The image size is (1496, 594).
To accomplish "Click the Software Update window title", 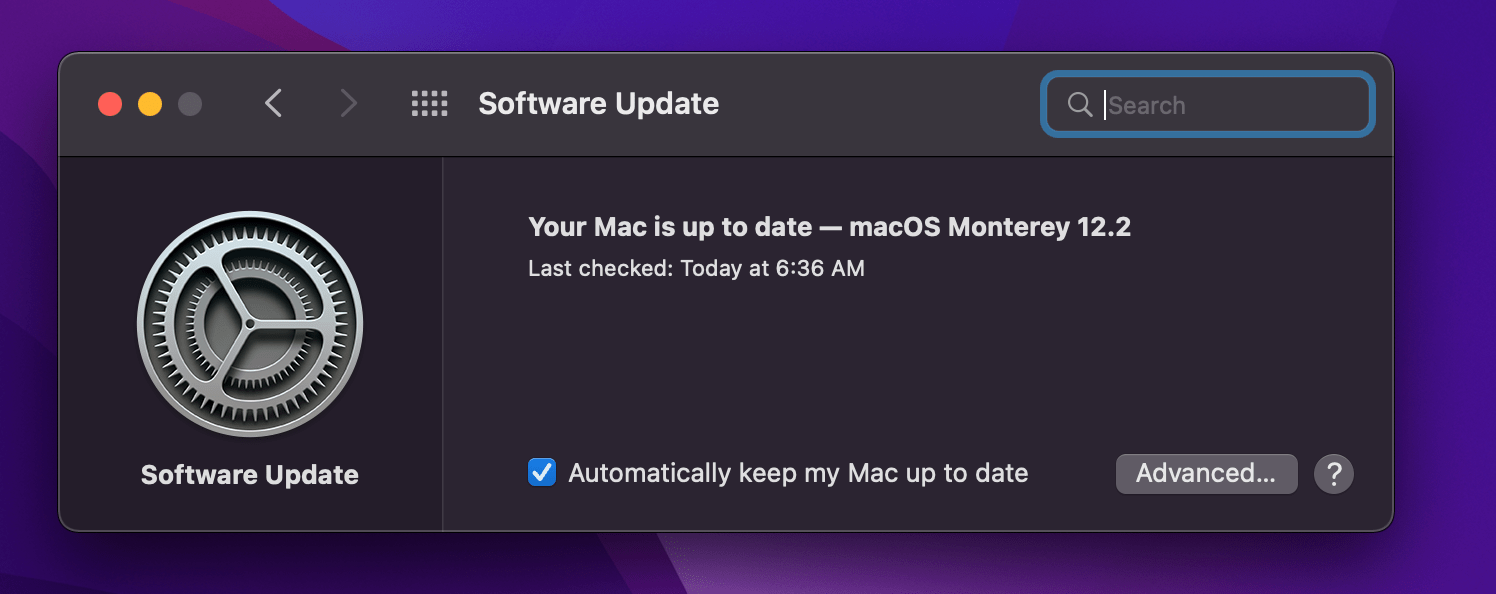I will click(x=598, y=103).
